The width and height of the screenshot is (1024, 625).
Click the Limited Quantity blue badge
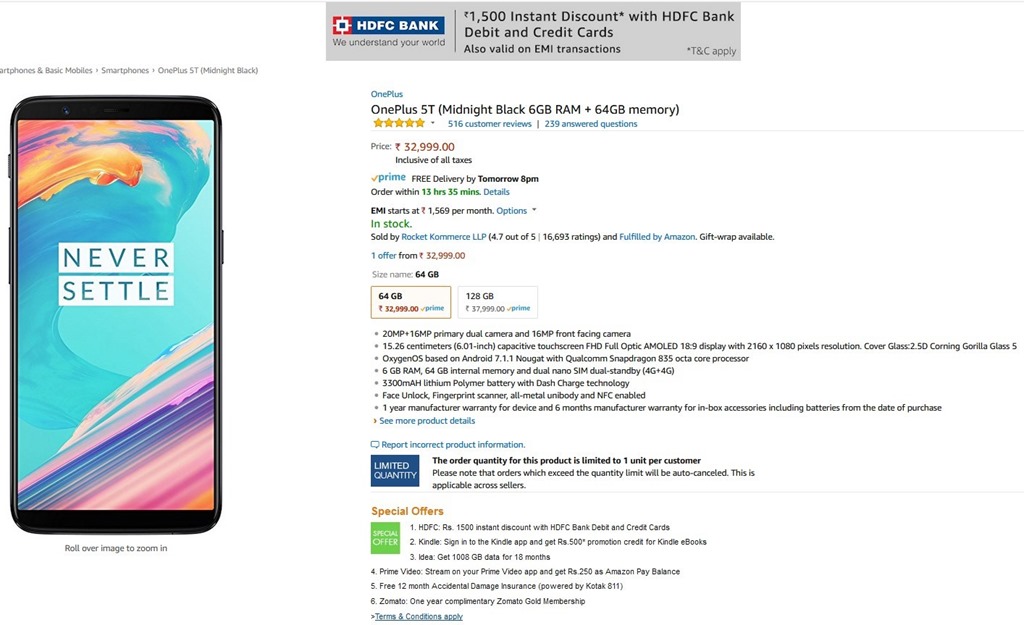395,472
